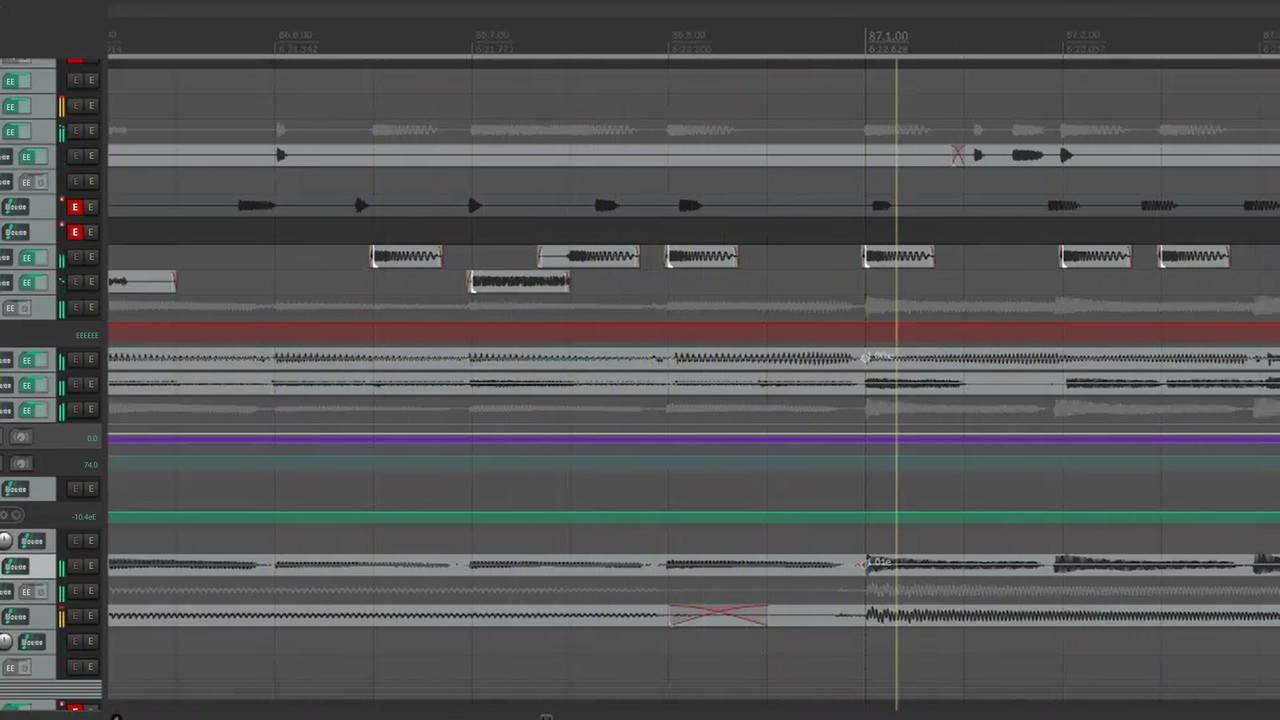1280x720 pixels.
Task: Unmute the lower red-lit muted track
Action: click(75, 232)
